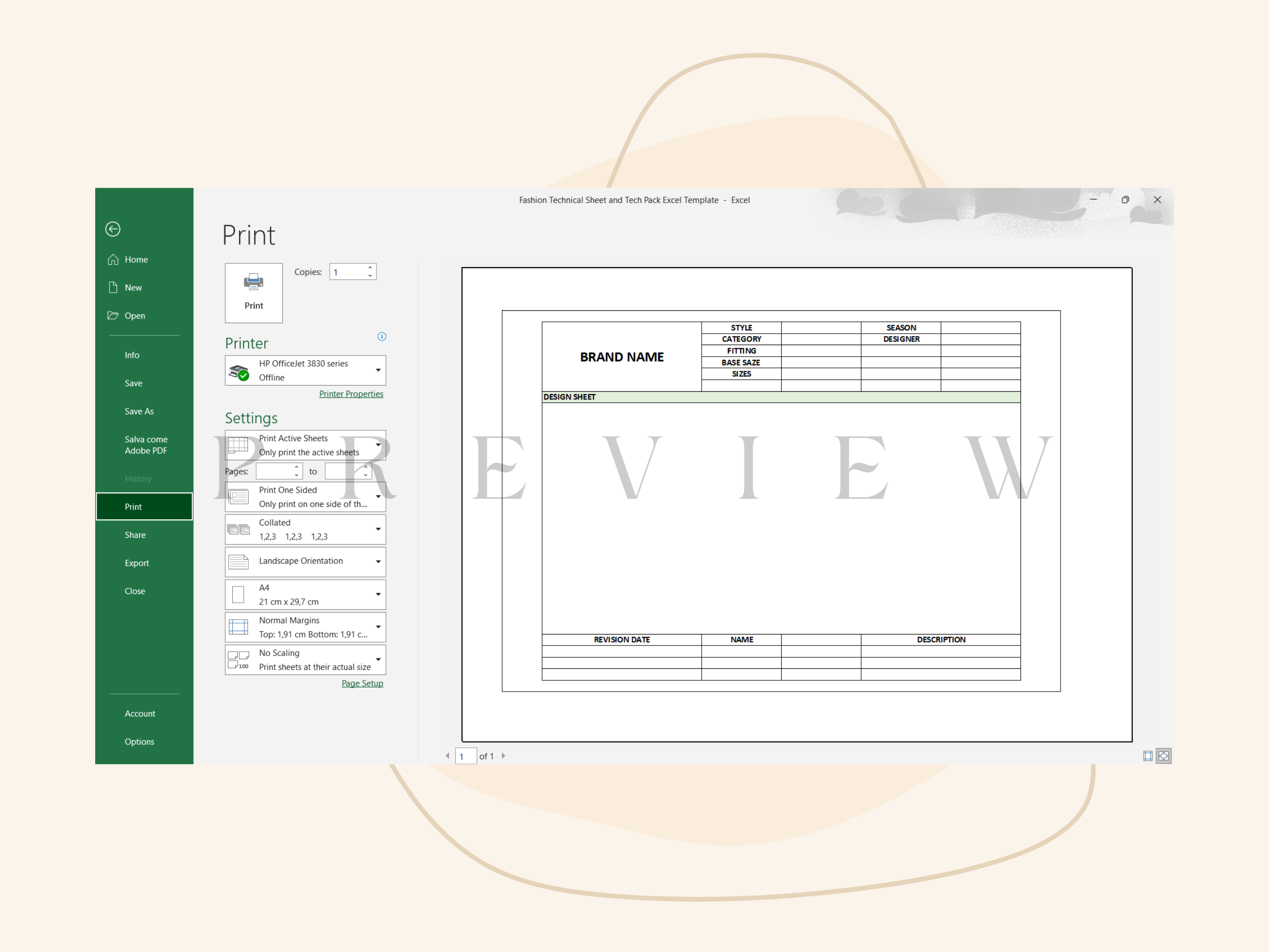Open the Landscape Orientation dropdown
The width and height of the screenshot is (1269, 952).
pyautogui.click(x=378, y=561)
